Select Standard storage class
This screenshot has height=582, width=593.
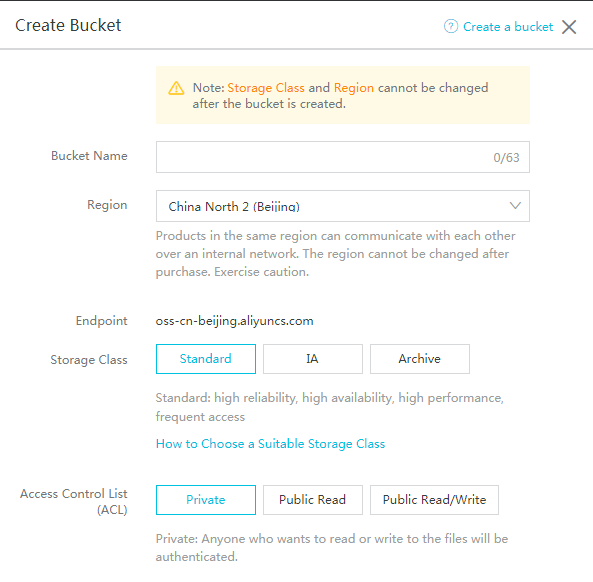(x=206, y=359)
